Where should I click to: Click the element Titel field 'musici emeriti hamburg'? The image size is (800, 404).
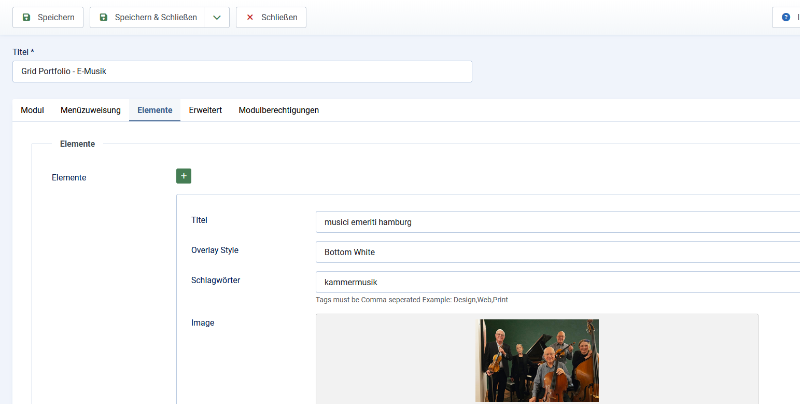[556, 222]
